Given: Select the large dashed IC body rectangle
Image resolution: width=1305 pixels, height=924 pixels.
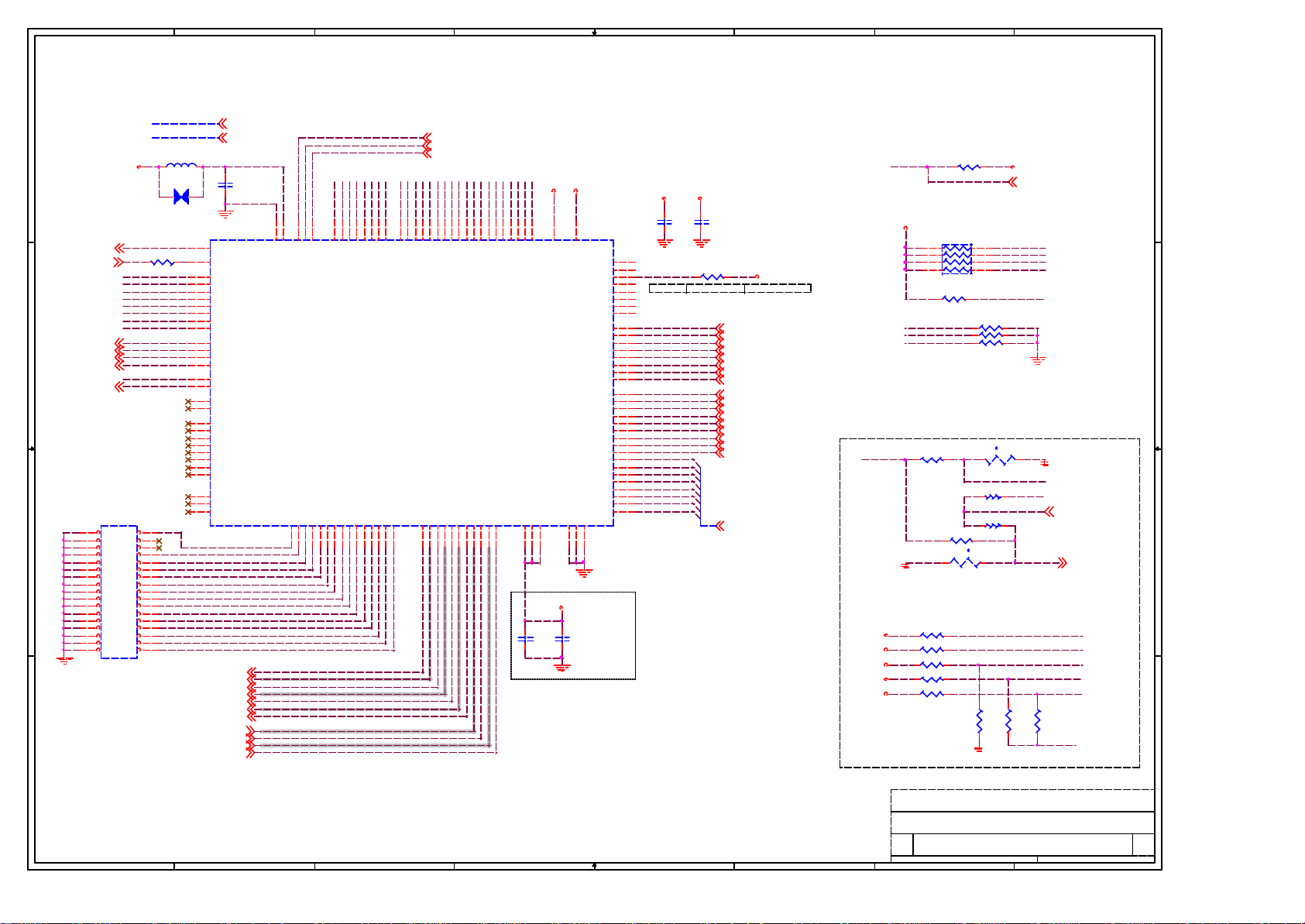Looking at the screenshot, I should [412, 383].
